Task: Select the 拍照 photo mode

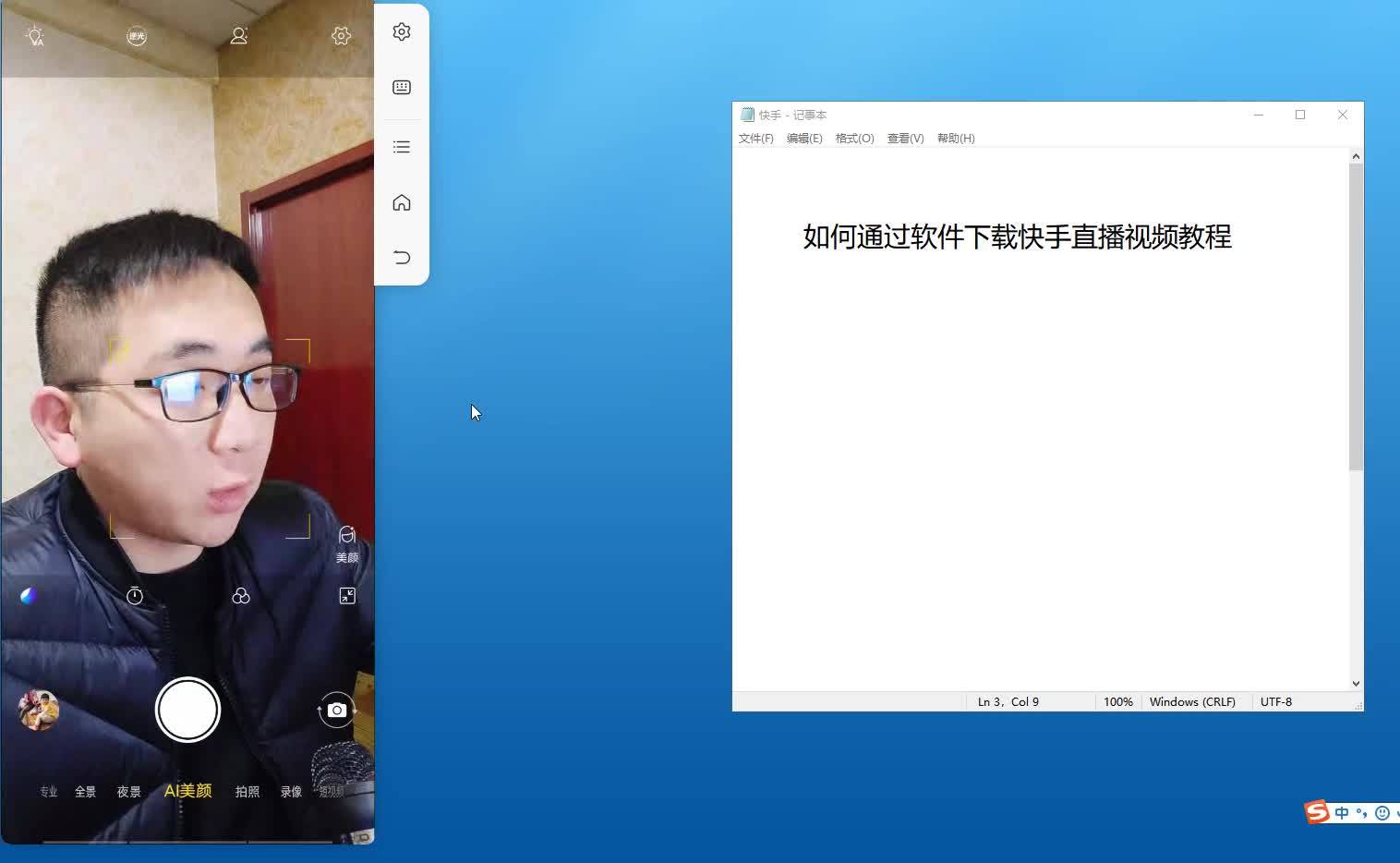Action: [x=247, y=792]
